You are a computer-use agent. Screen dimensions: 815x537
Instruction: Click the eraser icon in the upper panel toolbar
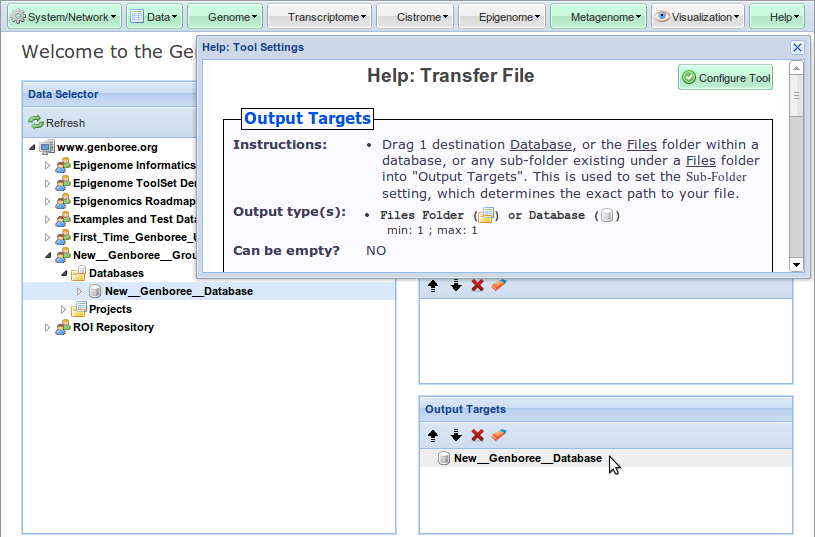(x=499, y=285)
